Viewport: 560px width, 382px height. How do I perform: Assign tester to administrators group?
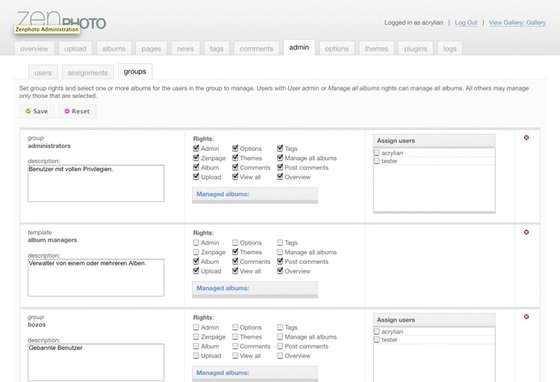pos(376,161)
